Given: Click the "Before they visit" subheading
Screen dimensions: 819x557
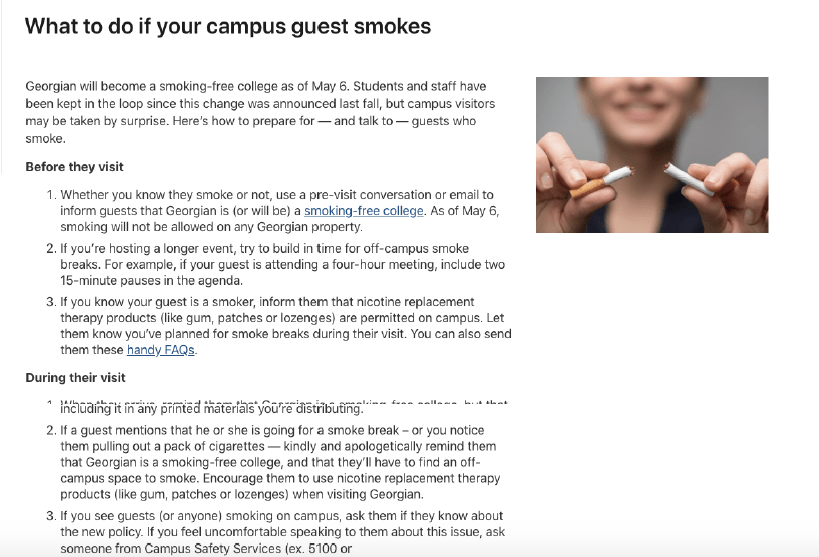Looking at the screenshot, I should coord(74,166).
